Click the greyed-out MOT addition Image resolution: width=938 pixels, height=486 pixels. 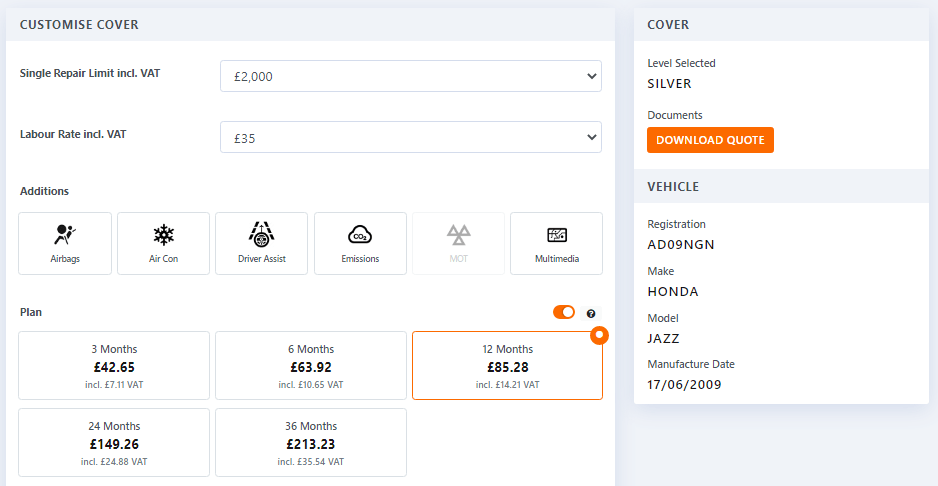tap(458, 243)
